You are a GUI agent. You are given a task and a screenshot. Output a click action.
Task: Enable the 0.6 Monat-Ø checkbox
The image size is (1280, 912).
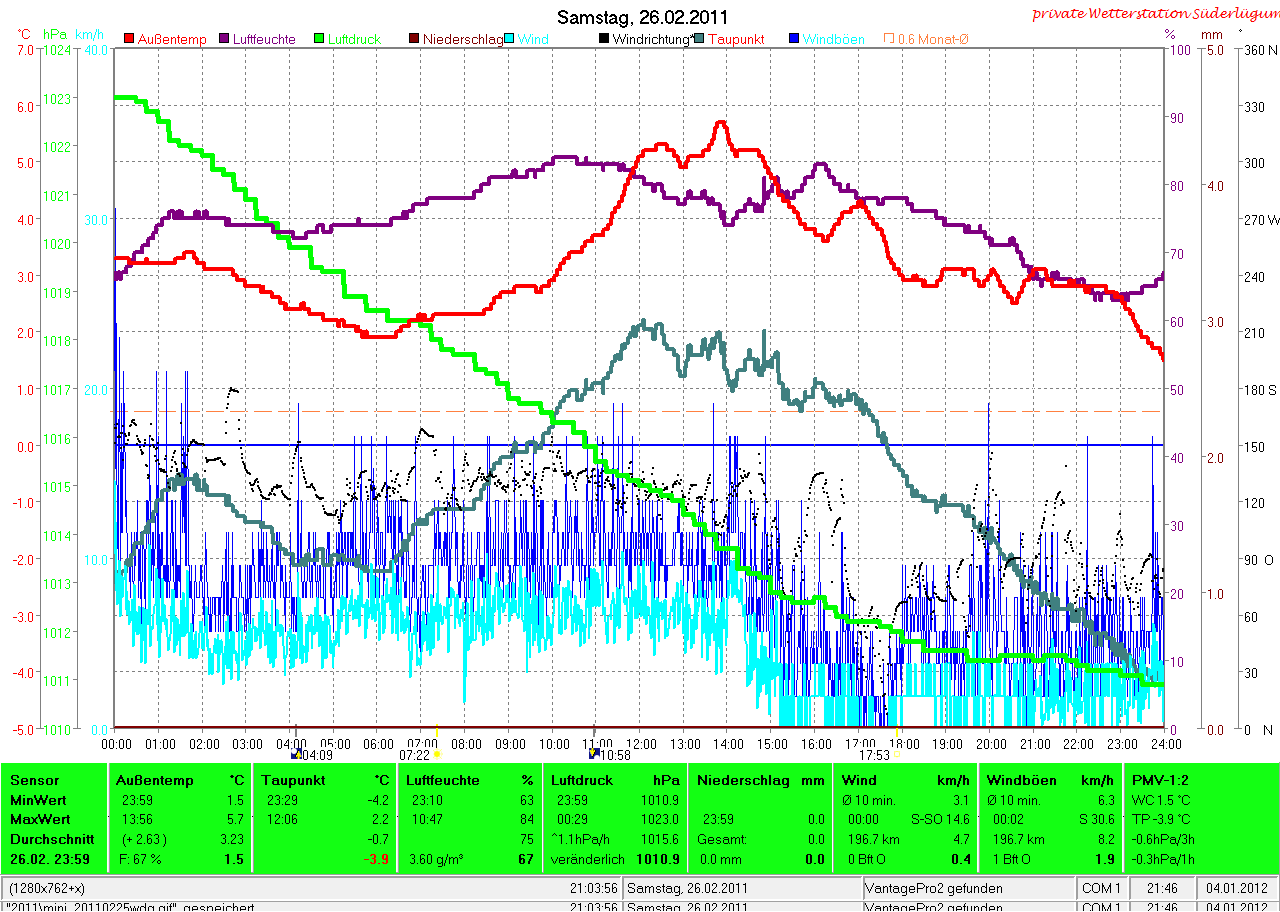point(888,39)
